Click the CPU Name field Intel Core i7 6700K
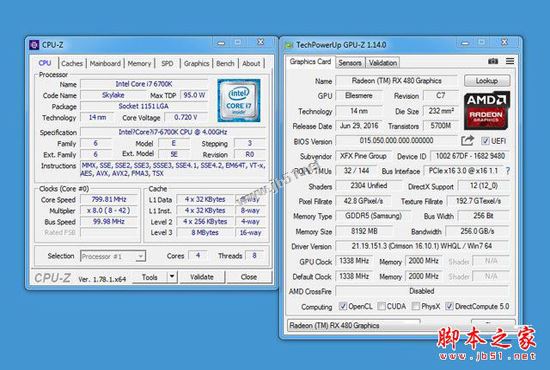This screenshot has height=370, width=550. click(144, 84)
